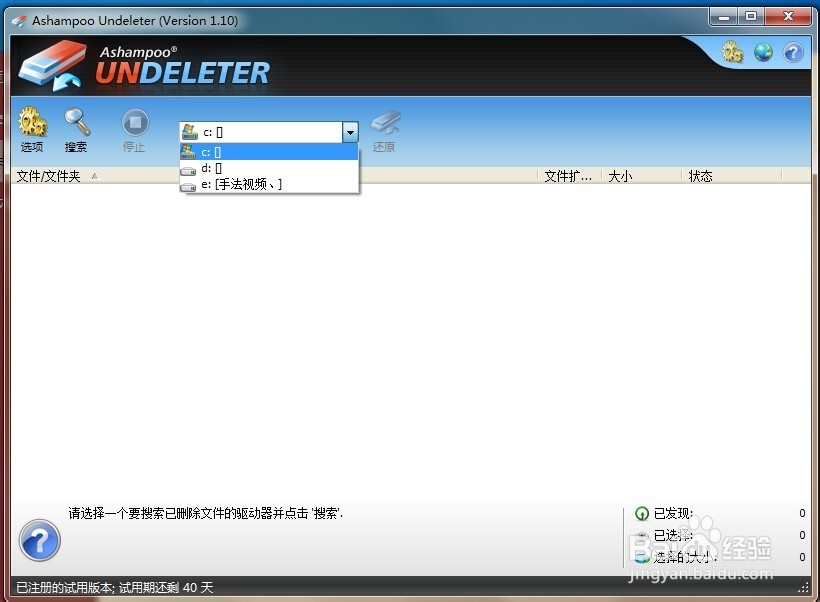Click the 已选择 status icon
Screen dimensions: 820x602
click(x=641, y=536)
